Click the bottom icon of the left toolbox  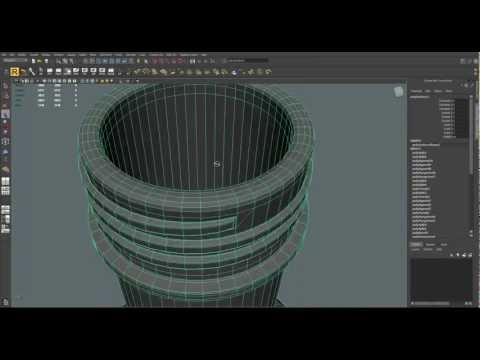[x=5, y=302]
